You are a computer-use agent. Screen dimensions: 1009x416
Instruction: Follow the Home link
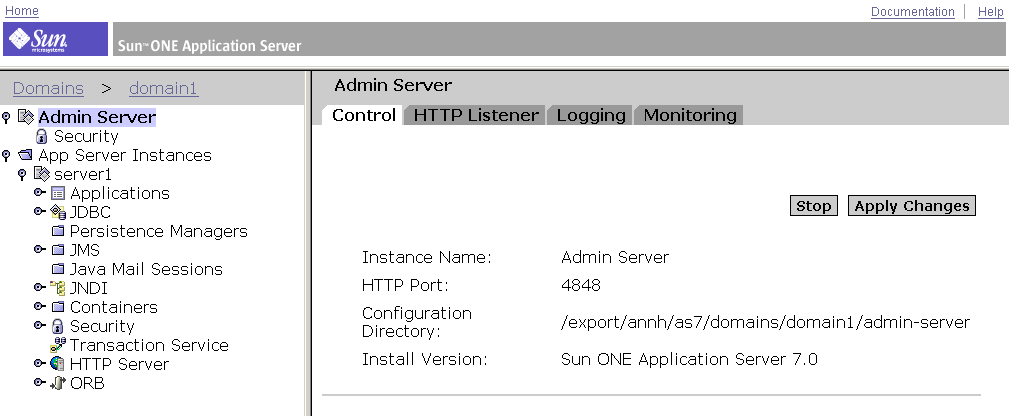(21, 11)
